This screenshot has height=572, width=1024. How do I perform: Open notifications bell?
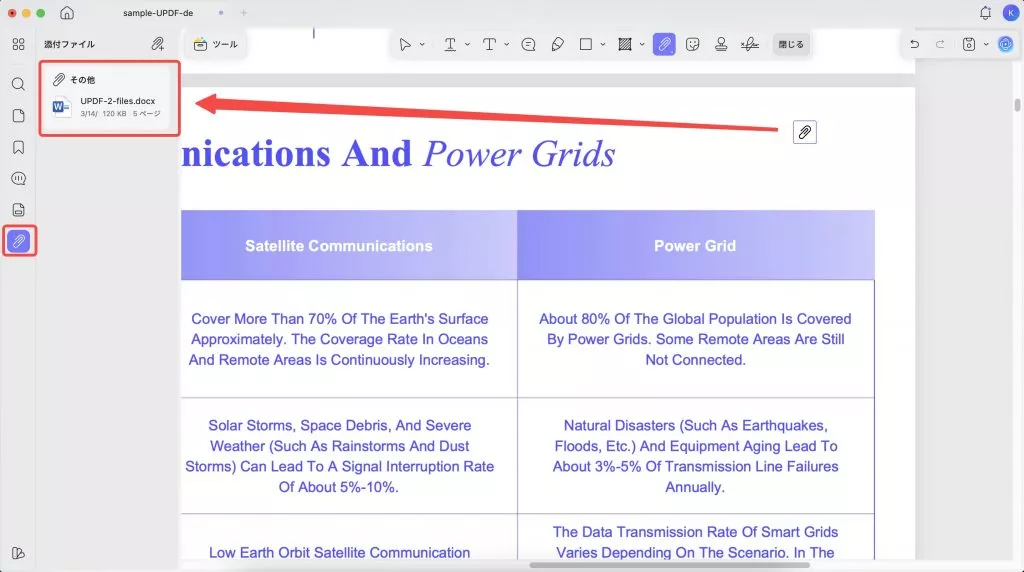tap(985, 12)
